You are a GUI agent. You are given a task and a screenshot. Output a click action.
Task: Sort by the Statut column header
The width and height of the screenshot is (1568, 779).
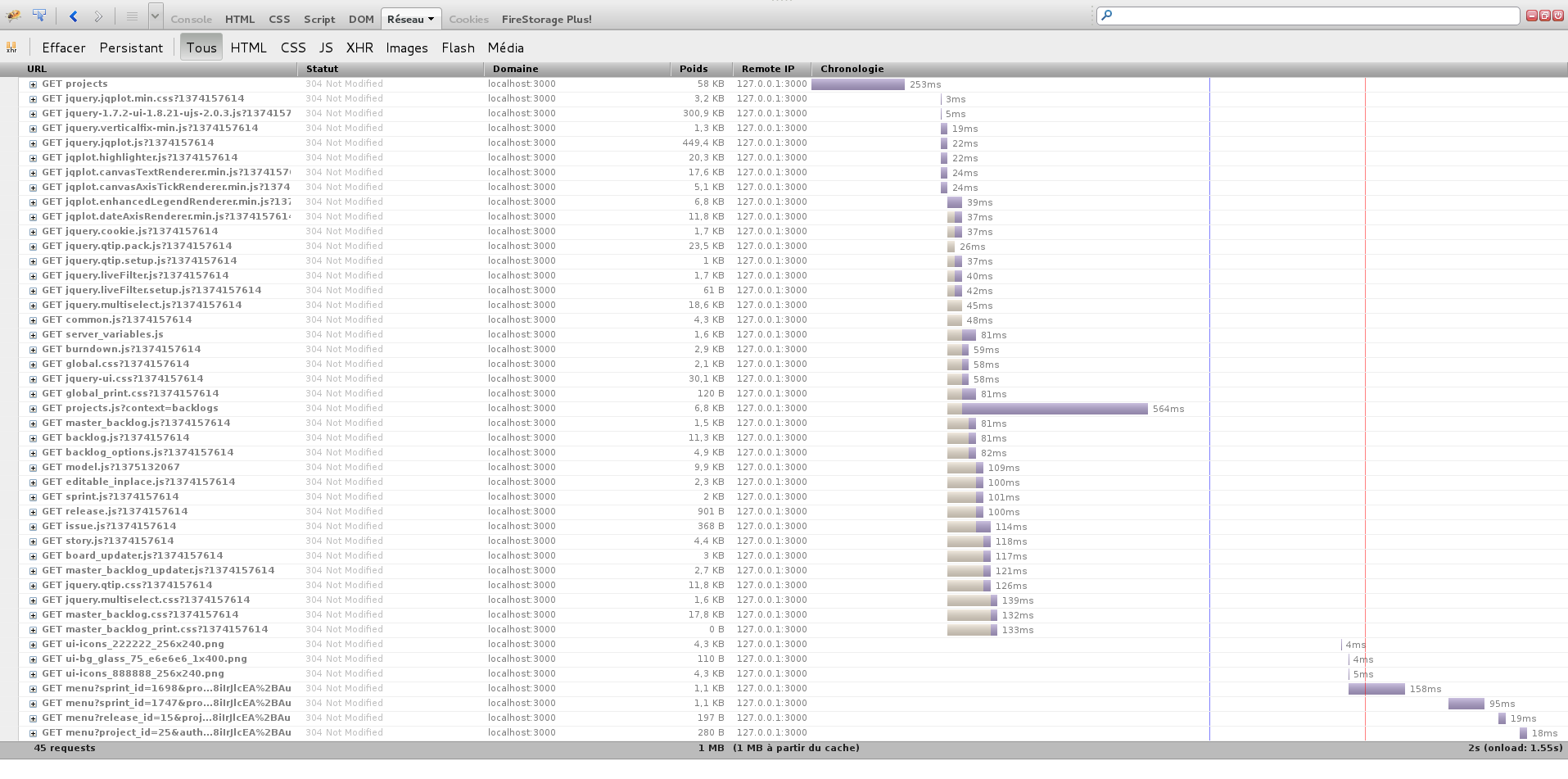[391, 69]
